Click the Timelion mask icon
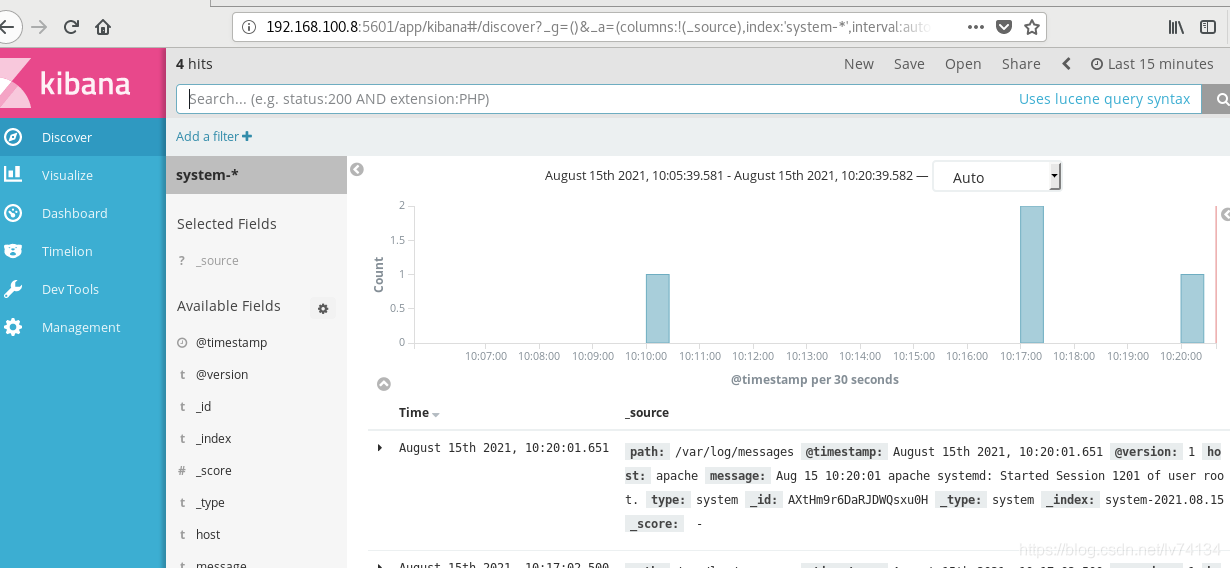The height and width of the screenshot is (568, 1230). click(x=13, y=251)
